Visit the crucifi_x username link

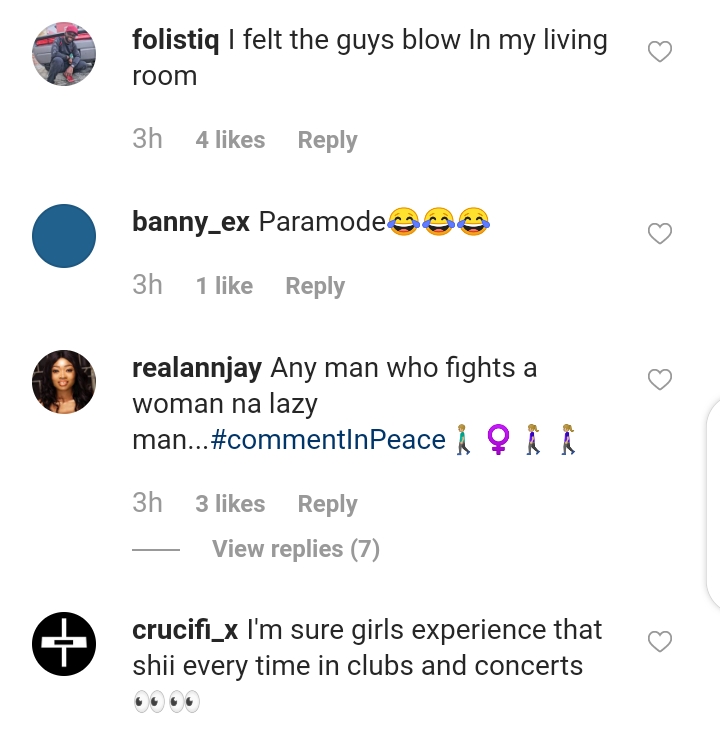tap(185, 630)
